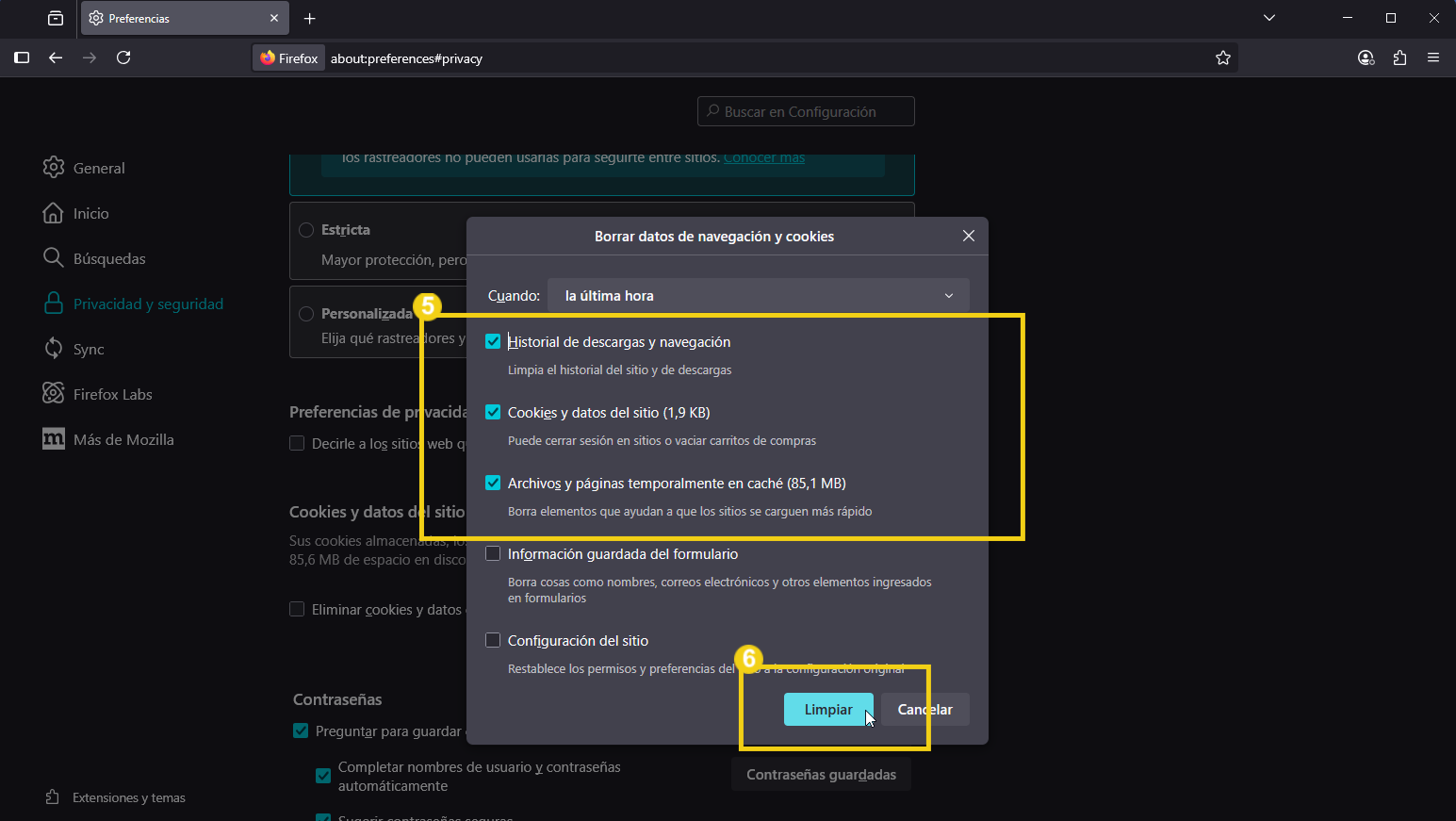Open the extensions puzzle icon
Viewport: 1456px width, 821px height.
point(1399,57)
